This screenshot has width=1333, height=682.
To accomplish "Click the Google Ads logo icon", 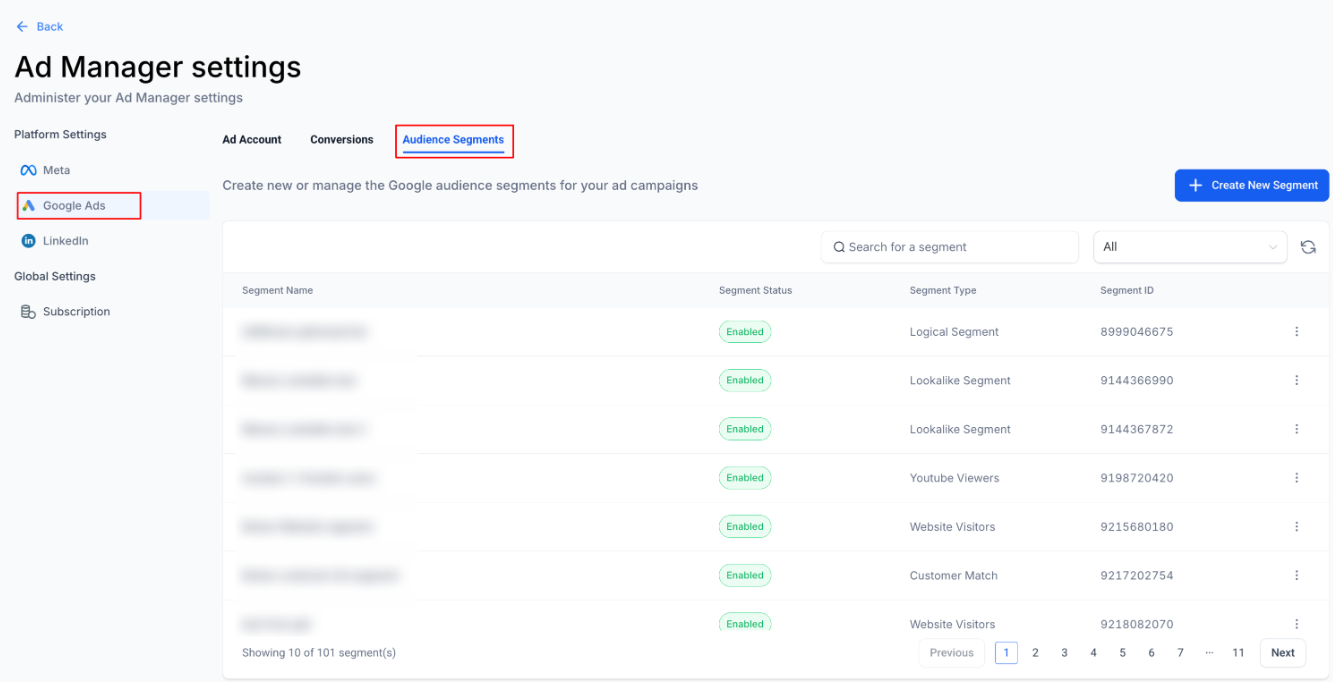I will click(29, 206).
